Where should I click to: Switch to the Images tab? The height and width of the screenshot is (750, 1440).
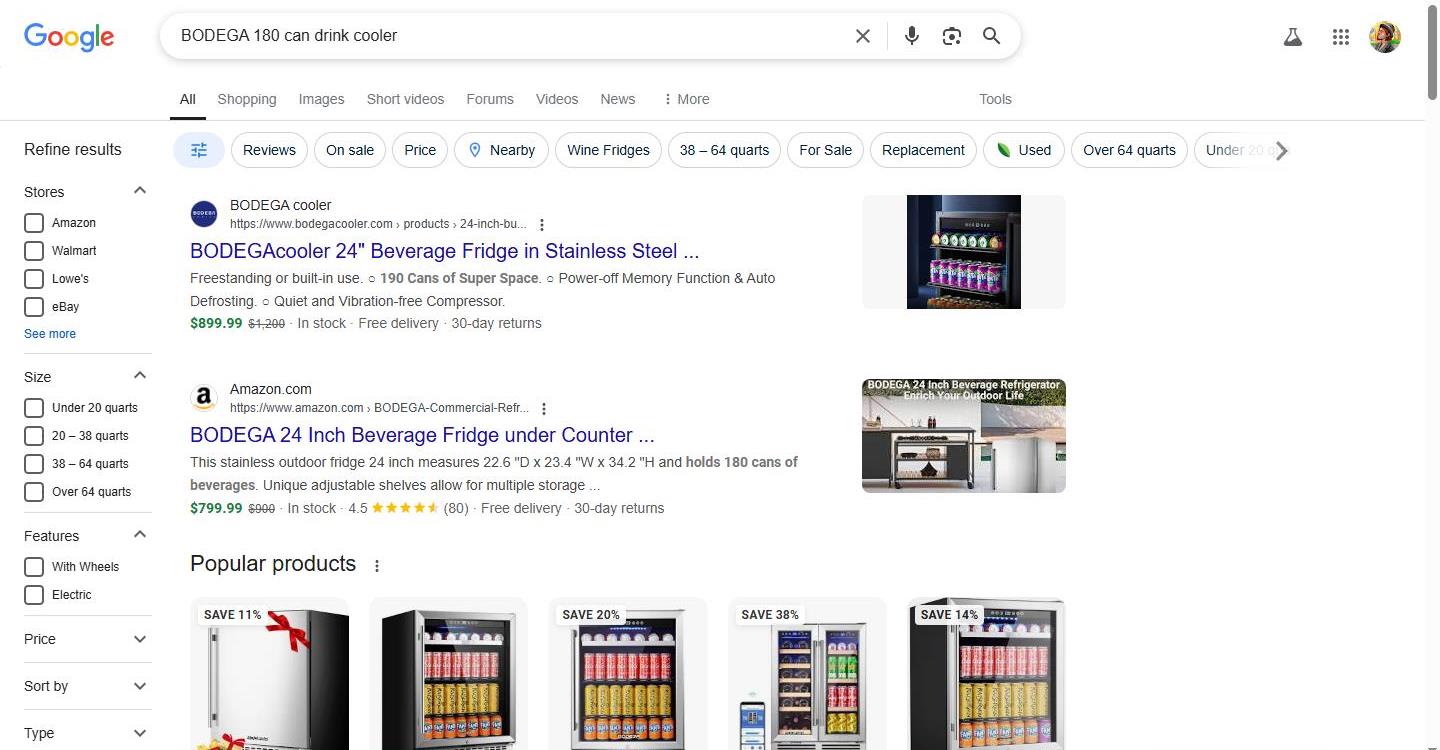(321, 99)
